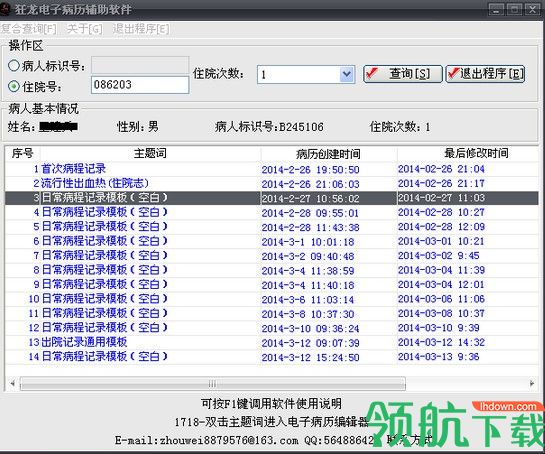
Task: Click the 退出程序[E] button with red checkmark
Action: click(x=485, y=74)
